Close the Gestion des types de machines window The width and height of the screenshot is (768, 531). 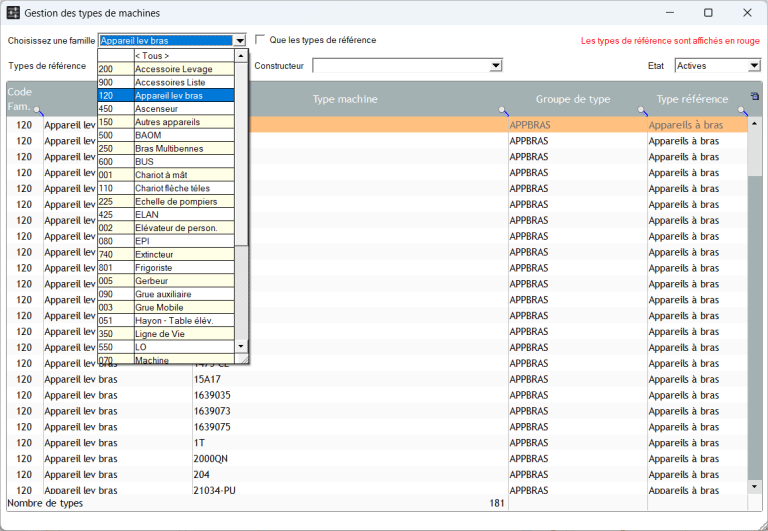click(747, 13)
